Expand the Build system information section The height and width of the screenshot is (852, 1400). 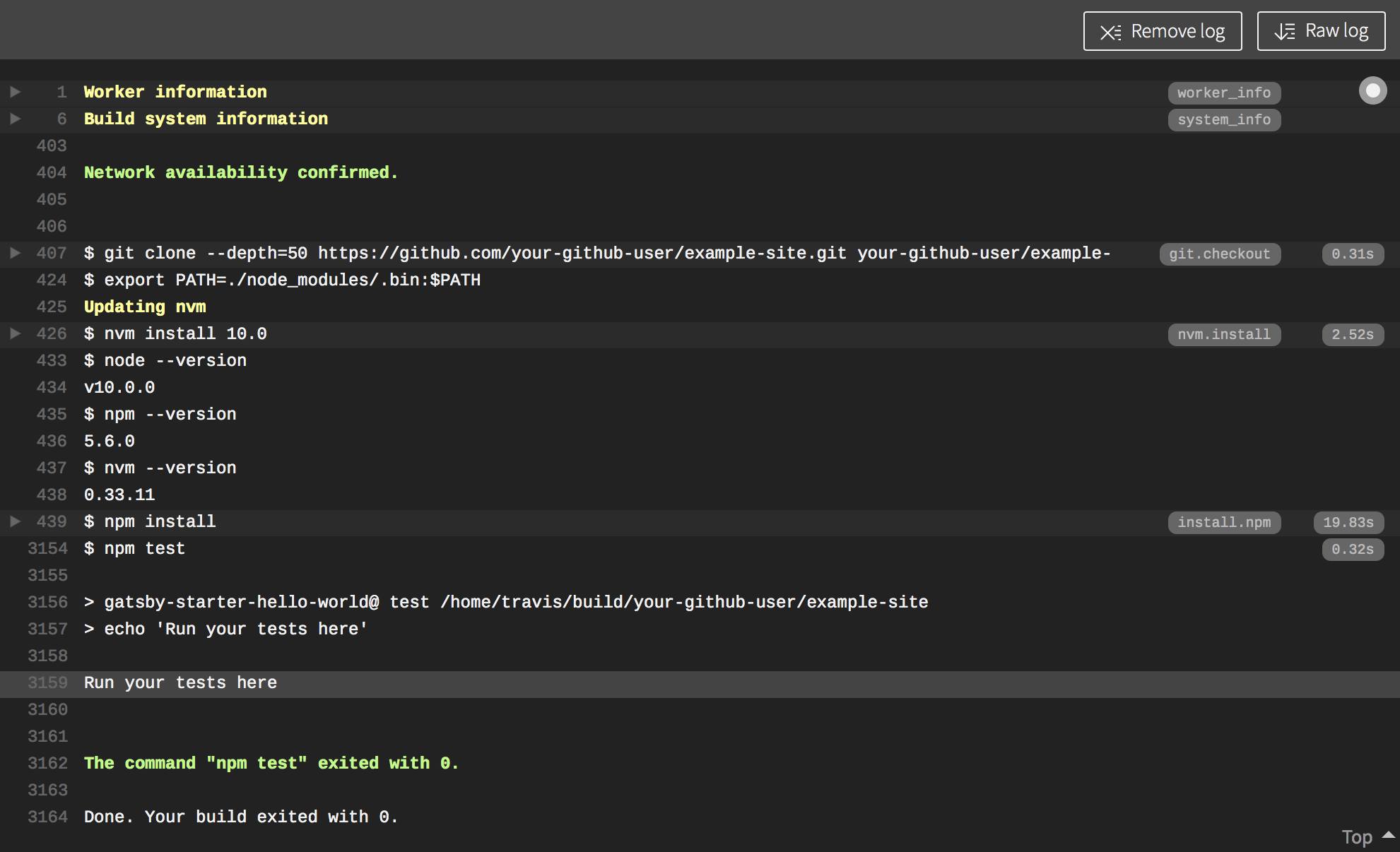[15, 118]
